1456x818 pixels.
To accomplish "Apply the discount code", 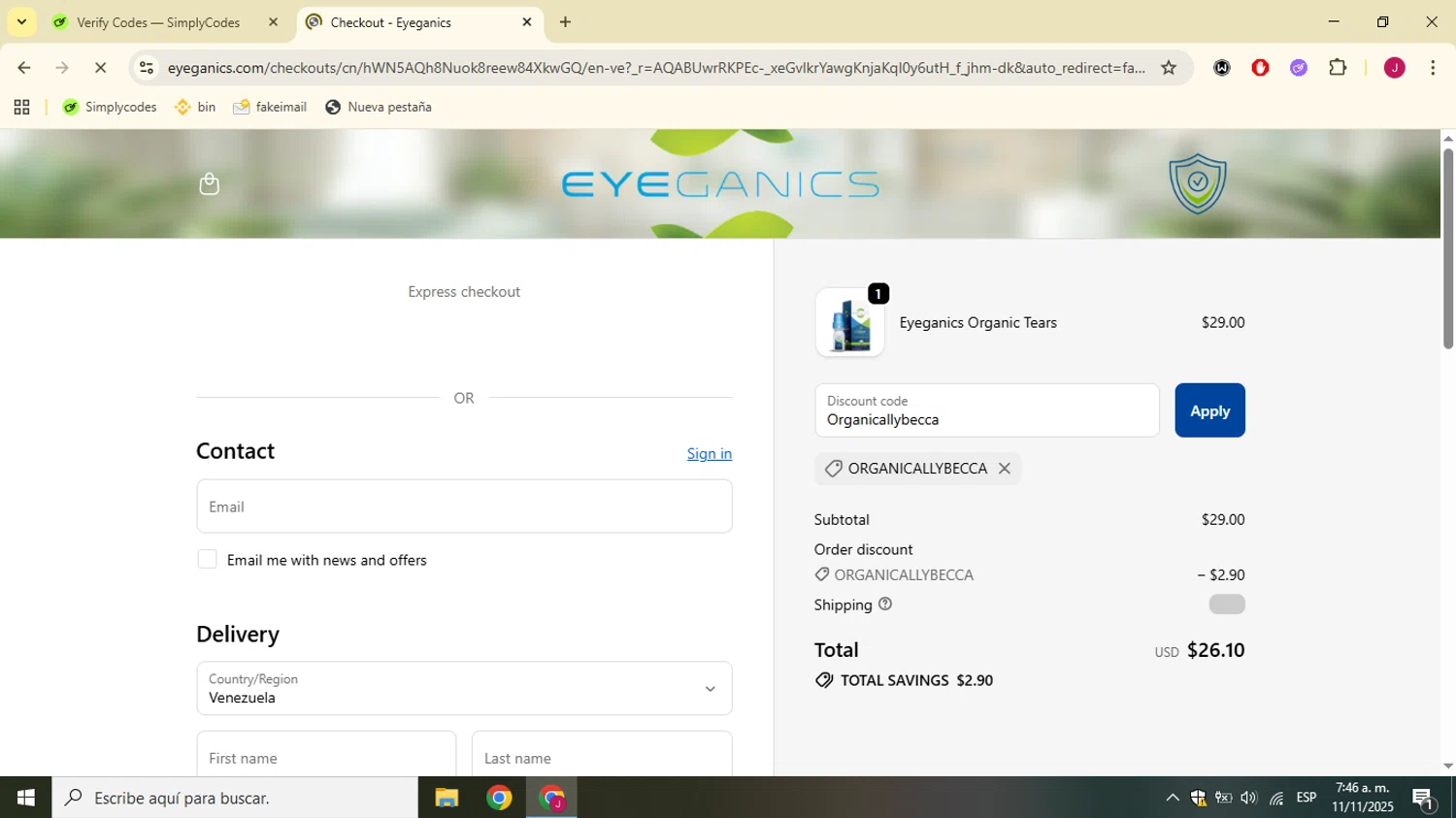I will tap(1209, 410).
